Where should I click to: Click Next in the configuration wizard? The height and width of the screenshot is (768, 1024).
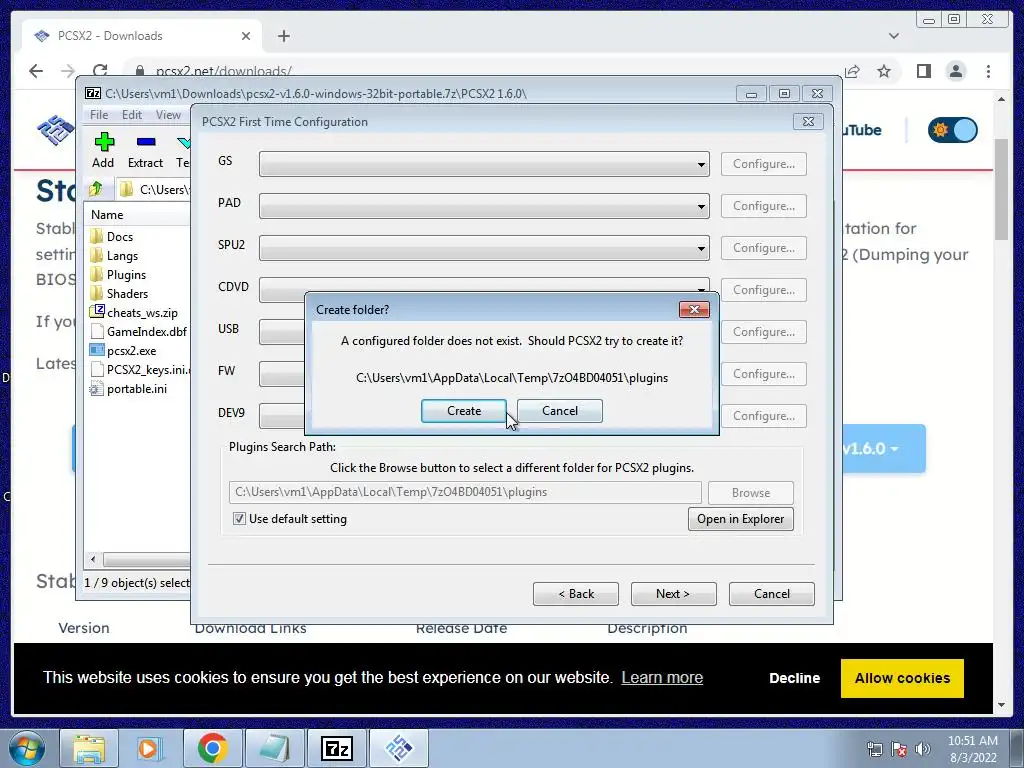(x=673, y=594)
